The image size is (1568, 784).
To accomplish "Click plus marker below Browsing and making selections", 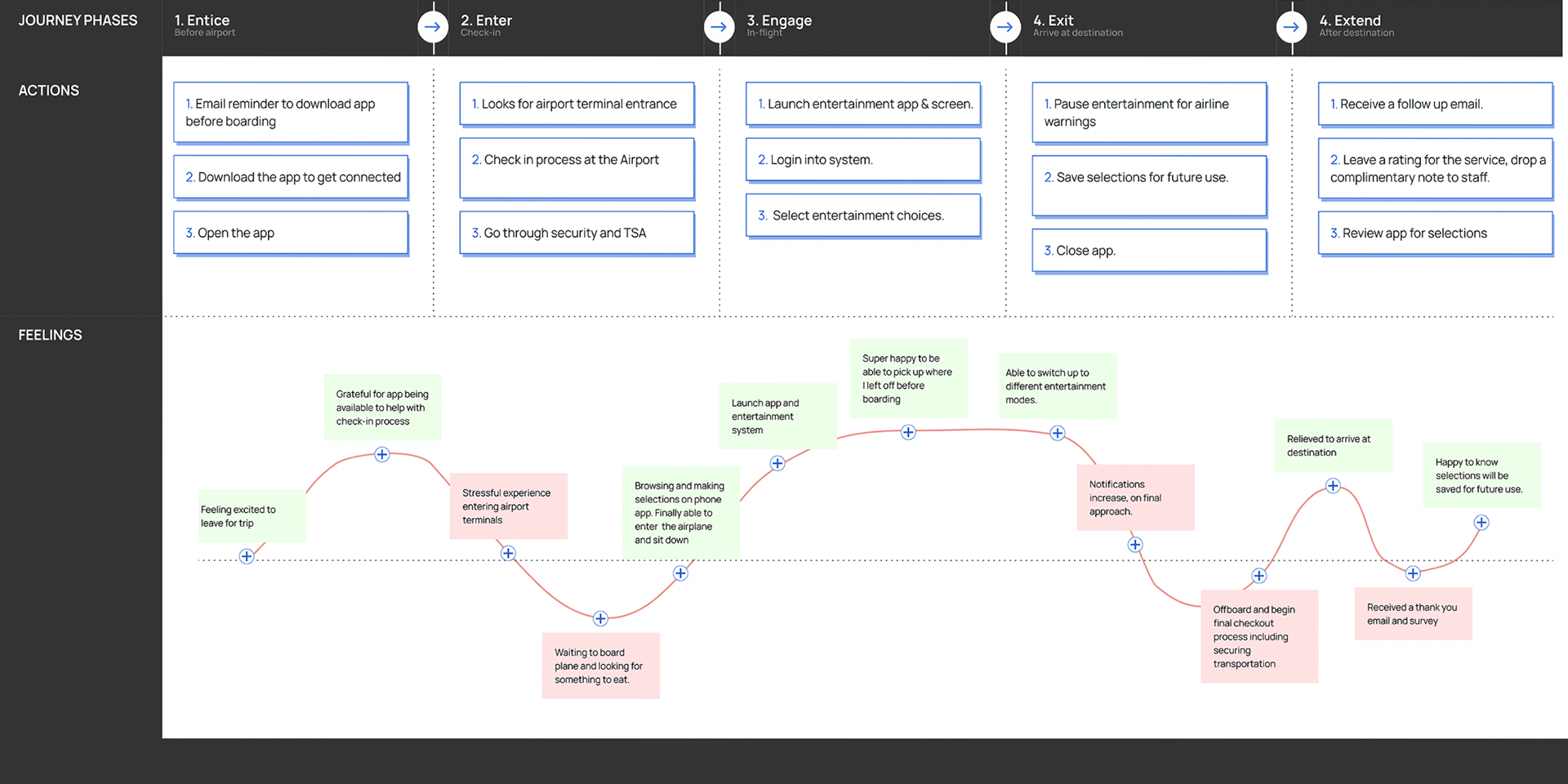I will (x=680, y=573).
